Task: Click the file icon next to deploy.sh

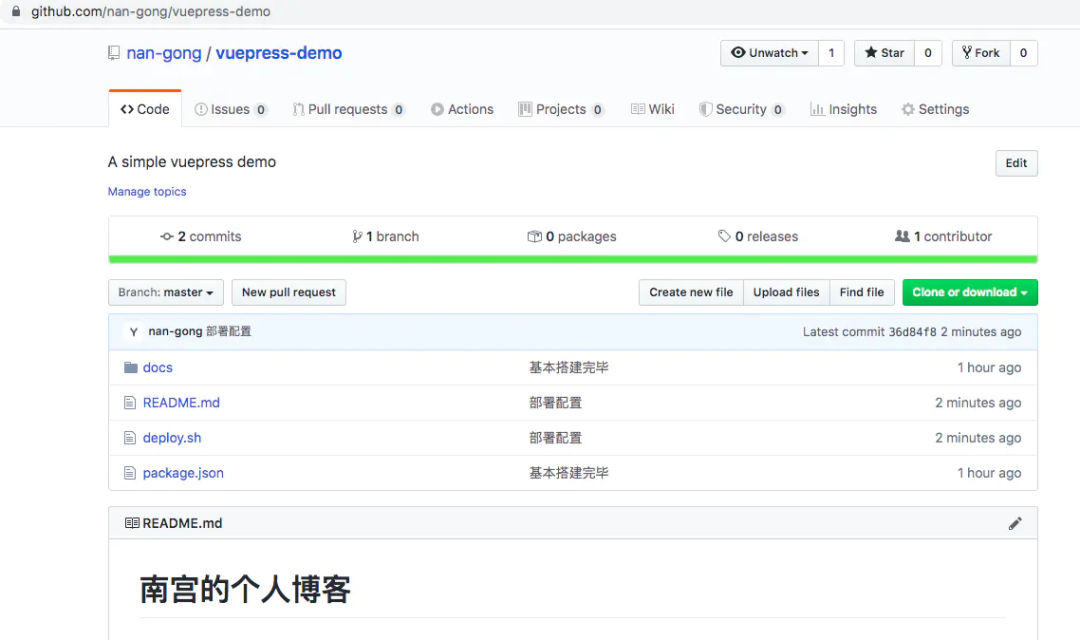Action: pyautogui.click(x=129, y=437)
